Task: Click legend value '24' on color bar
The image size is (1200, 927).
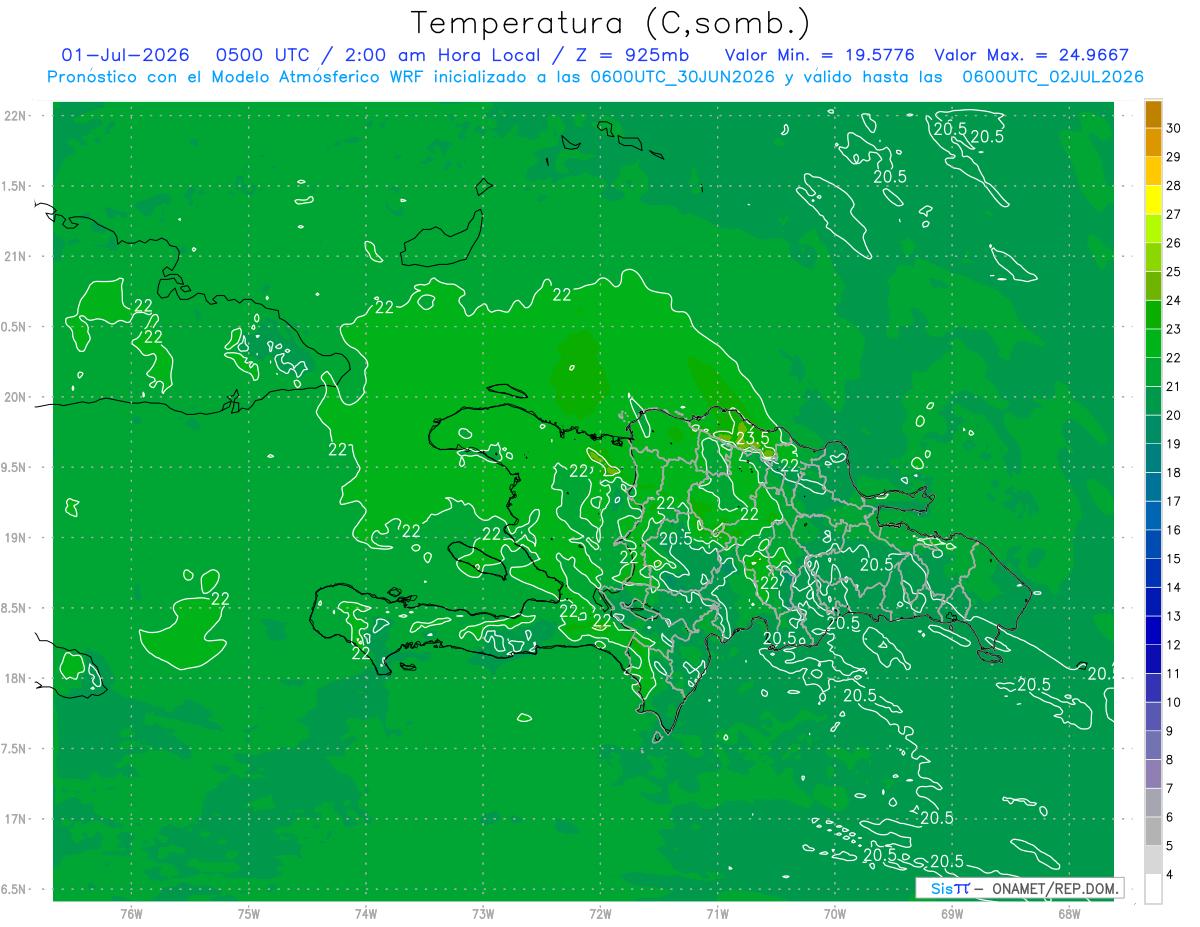Action: coord(1174,300)
